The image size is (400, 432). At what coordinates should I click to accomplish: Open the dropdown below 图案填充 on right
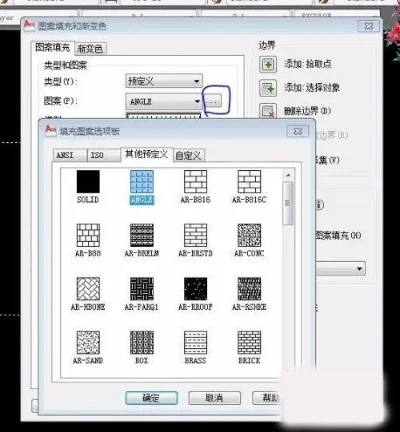[340, 269]
